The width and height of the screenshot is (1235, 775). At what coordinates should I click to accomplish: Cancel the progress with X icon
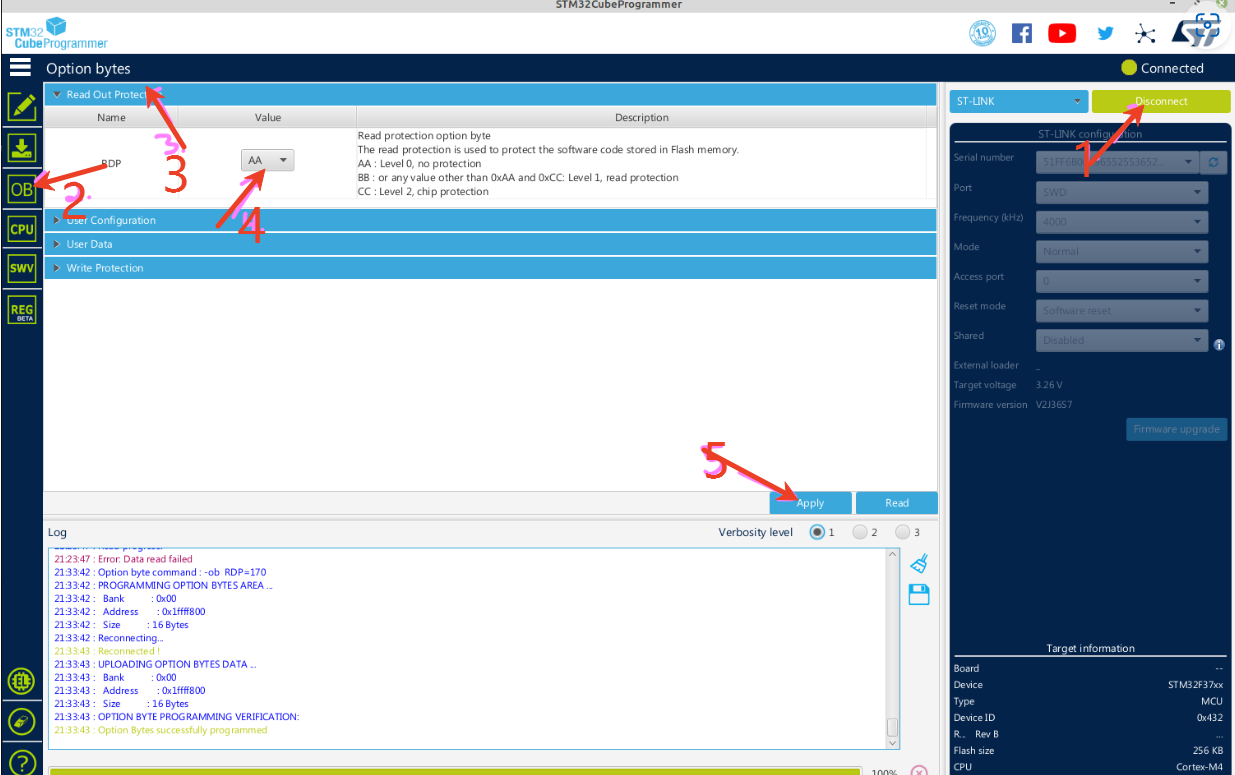[x=919, y=771]
